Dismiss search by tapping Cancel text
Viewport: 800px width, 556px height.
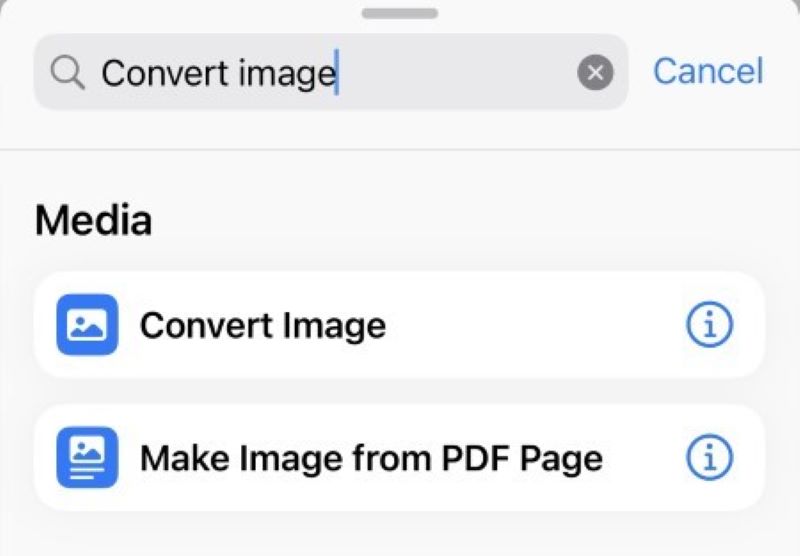tap(708, 71)
